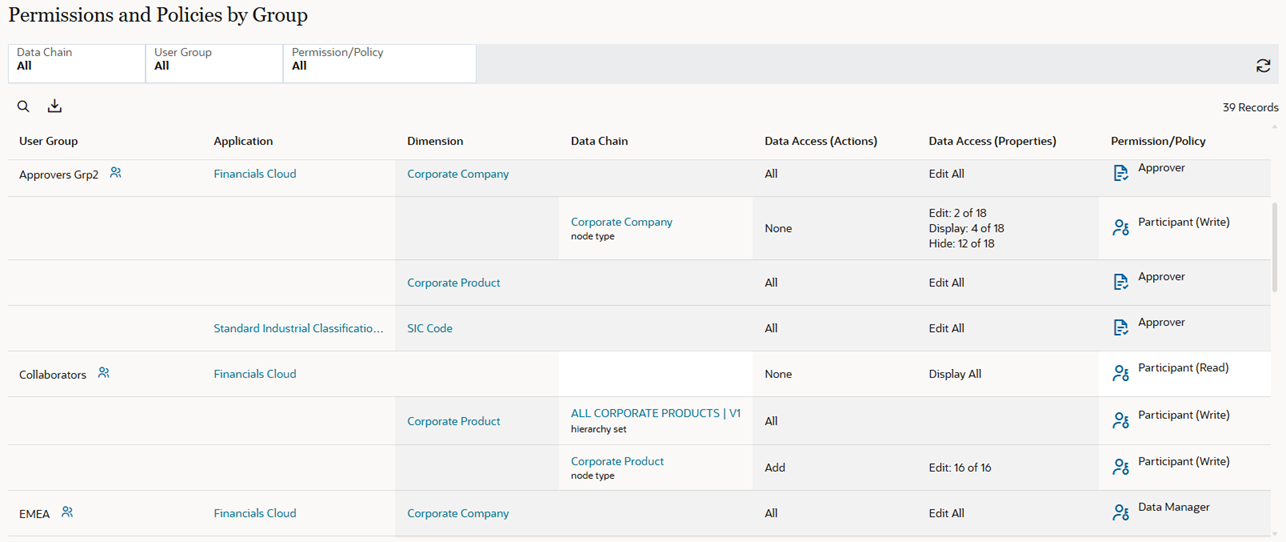Click the download records icon
The height and width of the screenshot is (542, 1286).
point(55,107)
